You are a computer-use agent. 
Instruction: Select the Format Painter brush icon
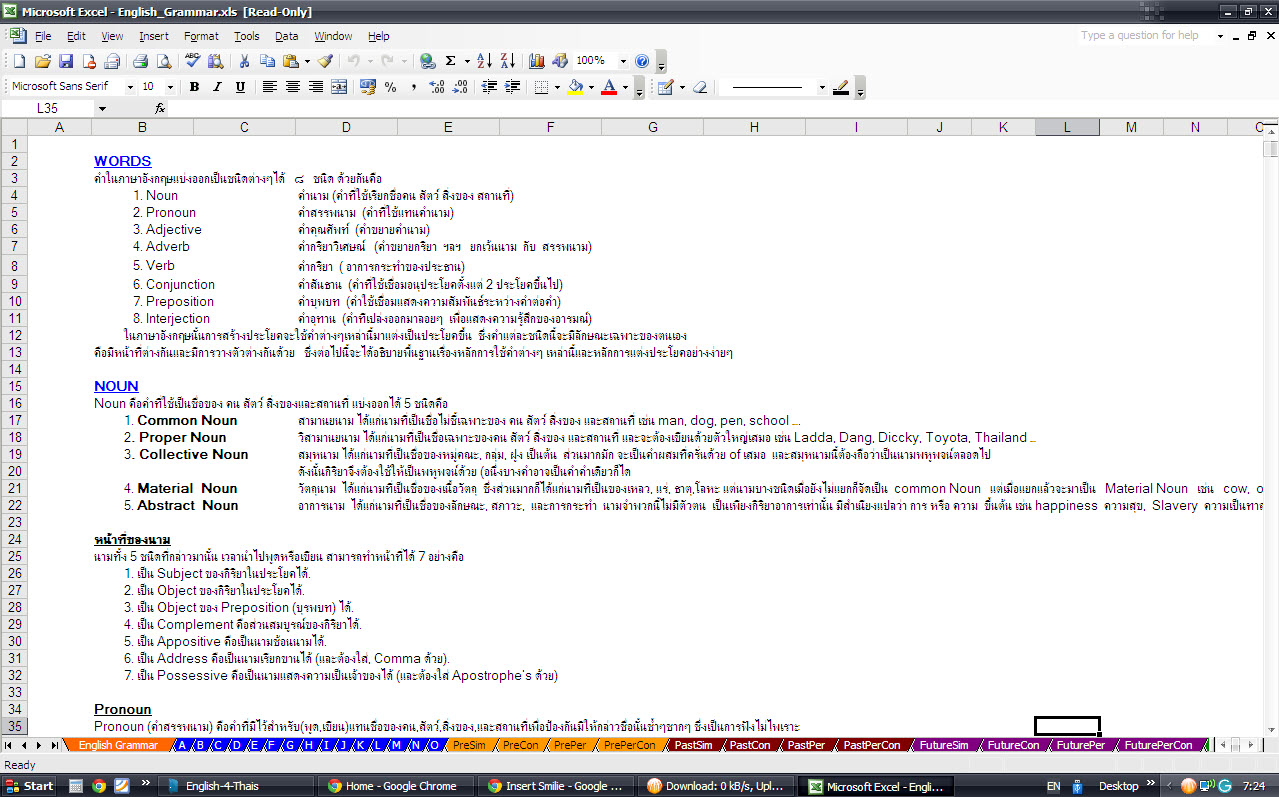point(325,61)
